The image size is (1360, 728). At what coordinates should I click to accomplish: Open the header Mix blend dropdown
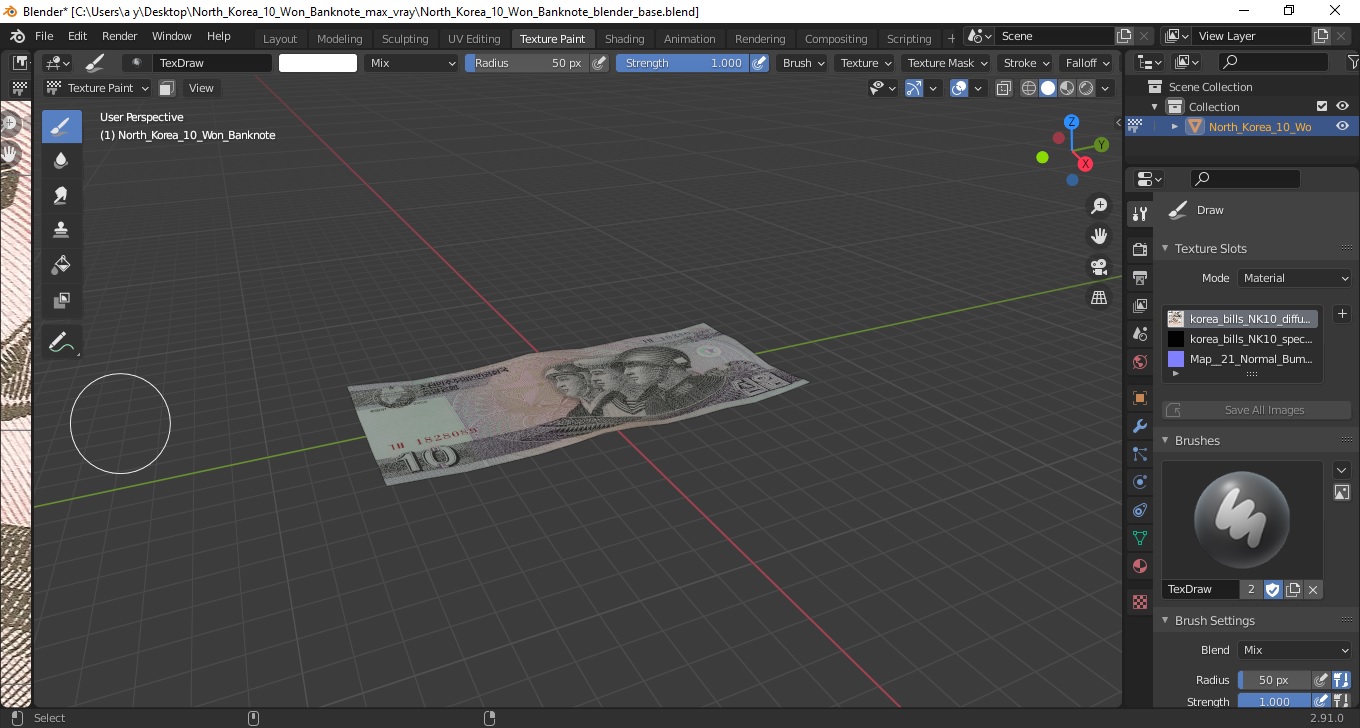411,63
